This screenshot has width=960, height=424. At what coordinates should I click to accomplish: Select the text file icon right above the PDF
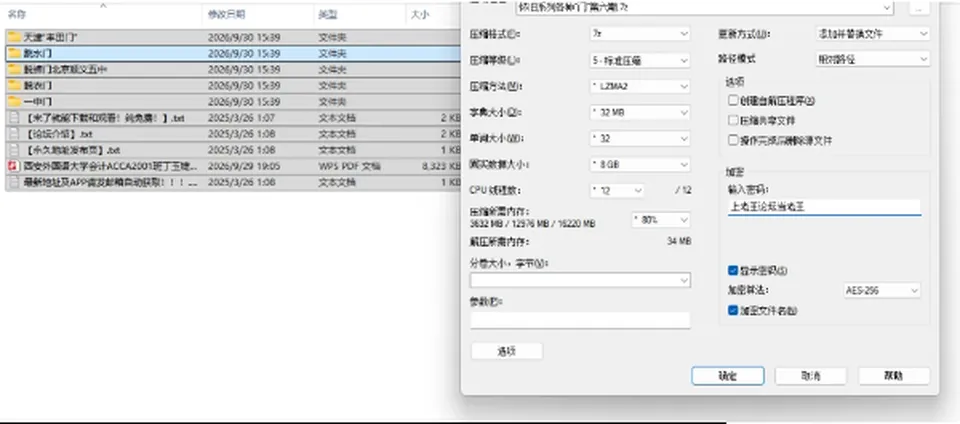13,149
